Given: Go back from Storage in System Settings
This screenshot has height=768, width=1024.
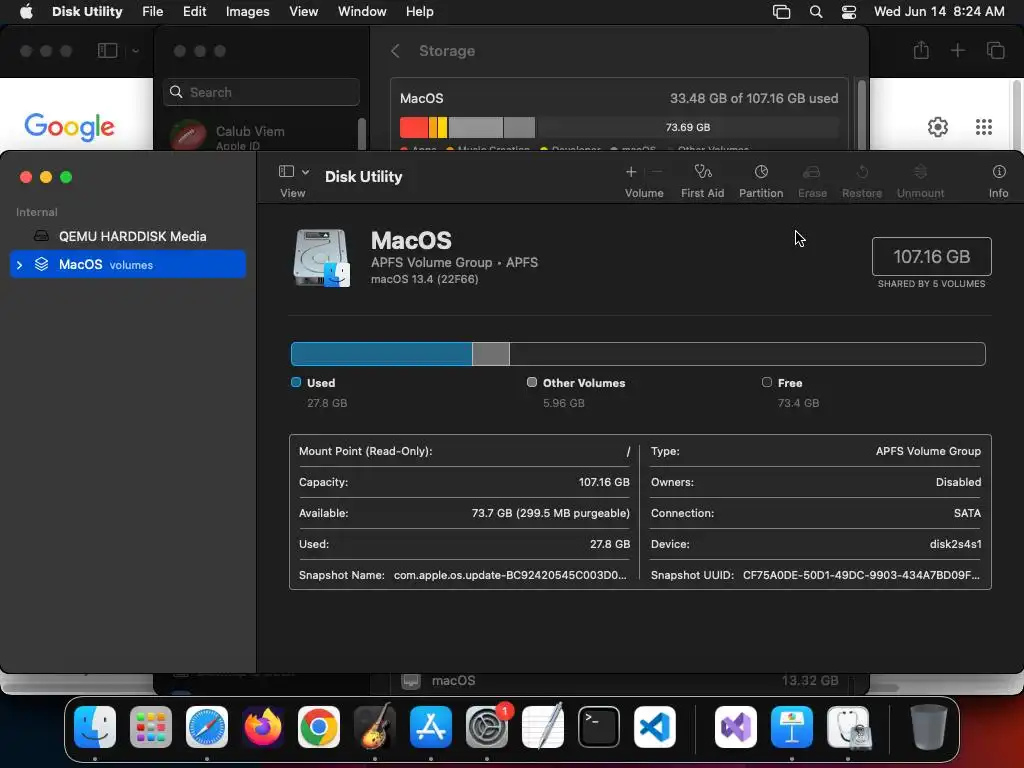Looking at the screenshot, I should point(394,51).
